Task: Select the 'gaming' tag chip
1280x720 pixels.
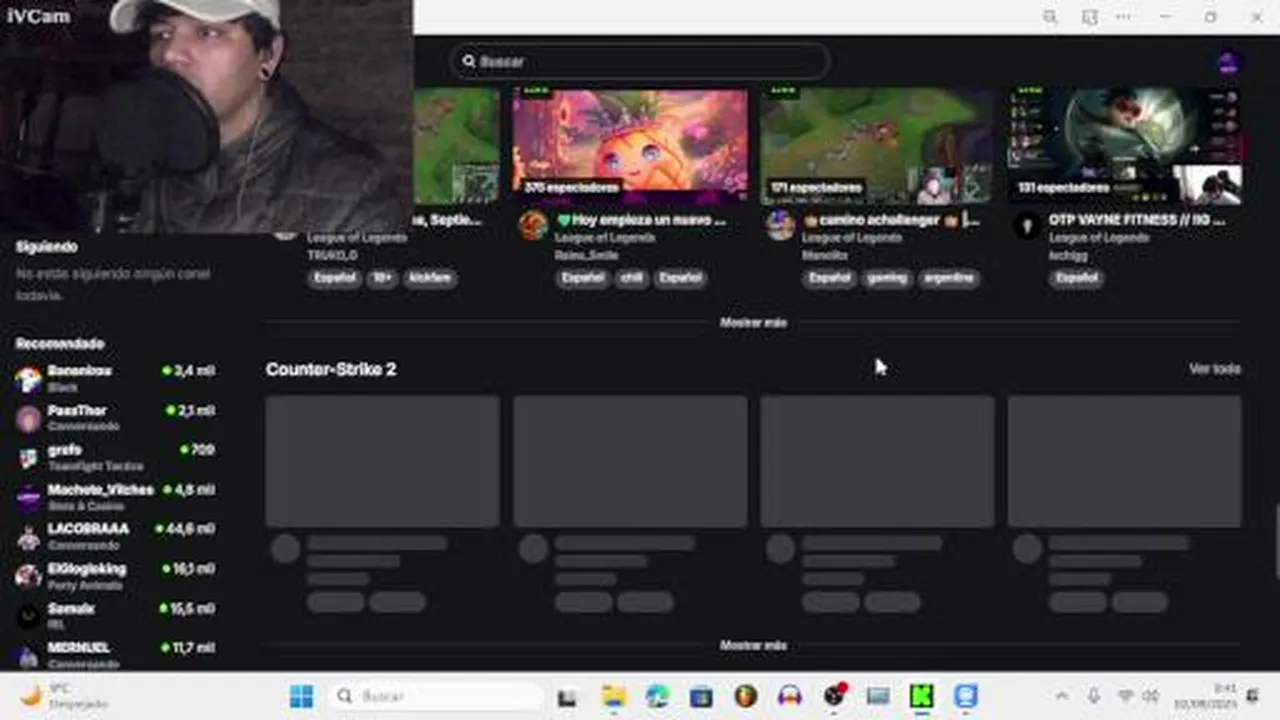Action: pyautogui.click(x=886, y=278)
